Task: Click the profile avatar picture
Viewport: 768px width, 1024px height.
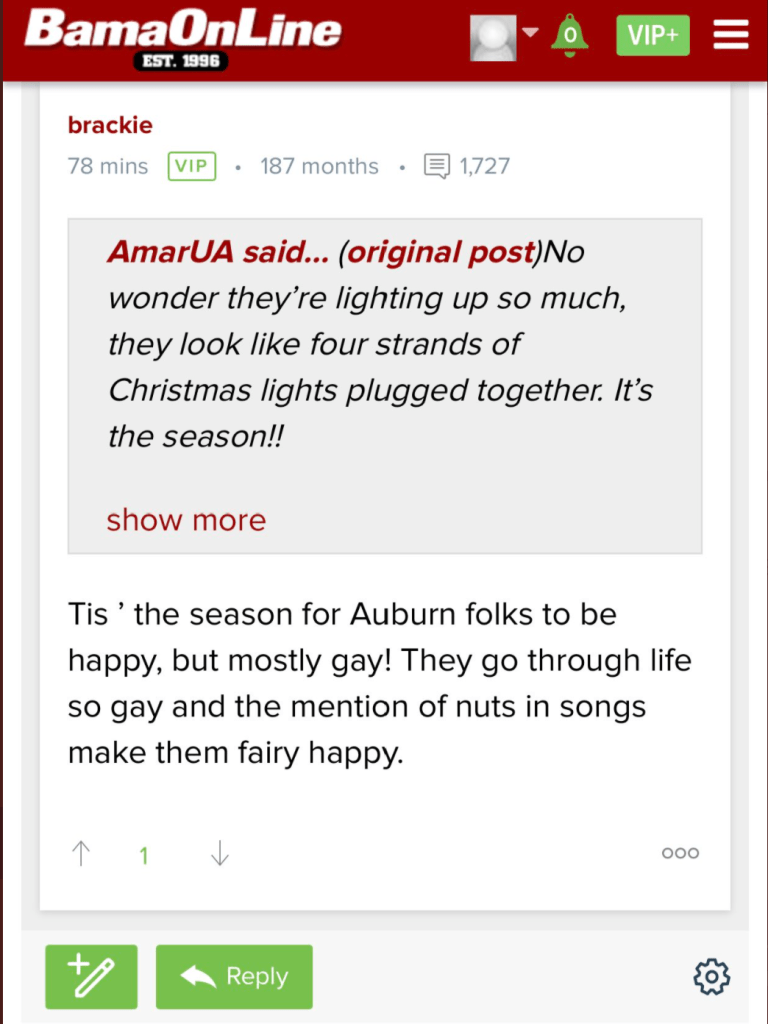Action: click(x=493, y=36)
